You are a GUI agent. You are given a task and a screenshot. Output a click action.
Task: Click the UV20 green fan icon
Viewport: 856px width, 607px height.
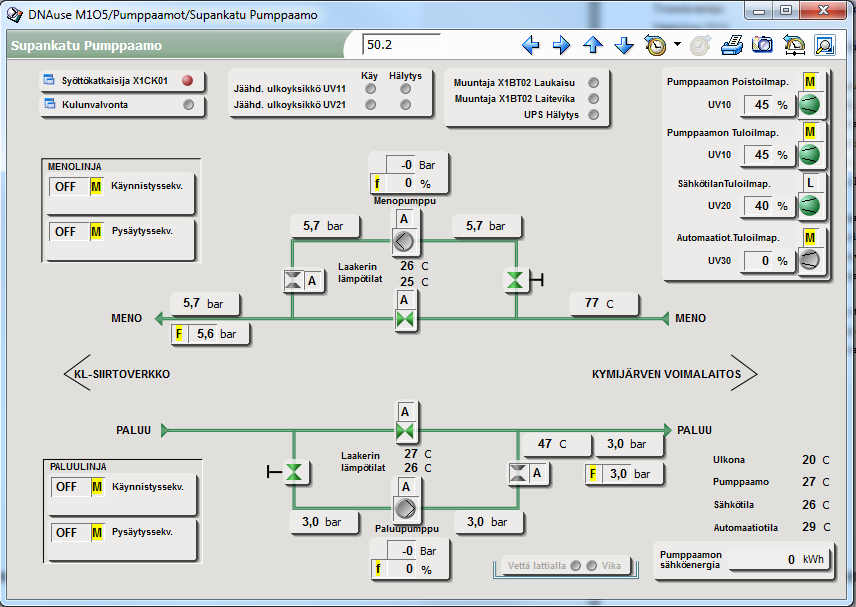(810, 206)
